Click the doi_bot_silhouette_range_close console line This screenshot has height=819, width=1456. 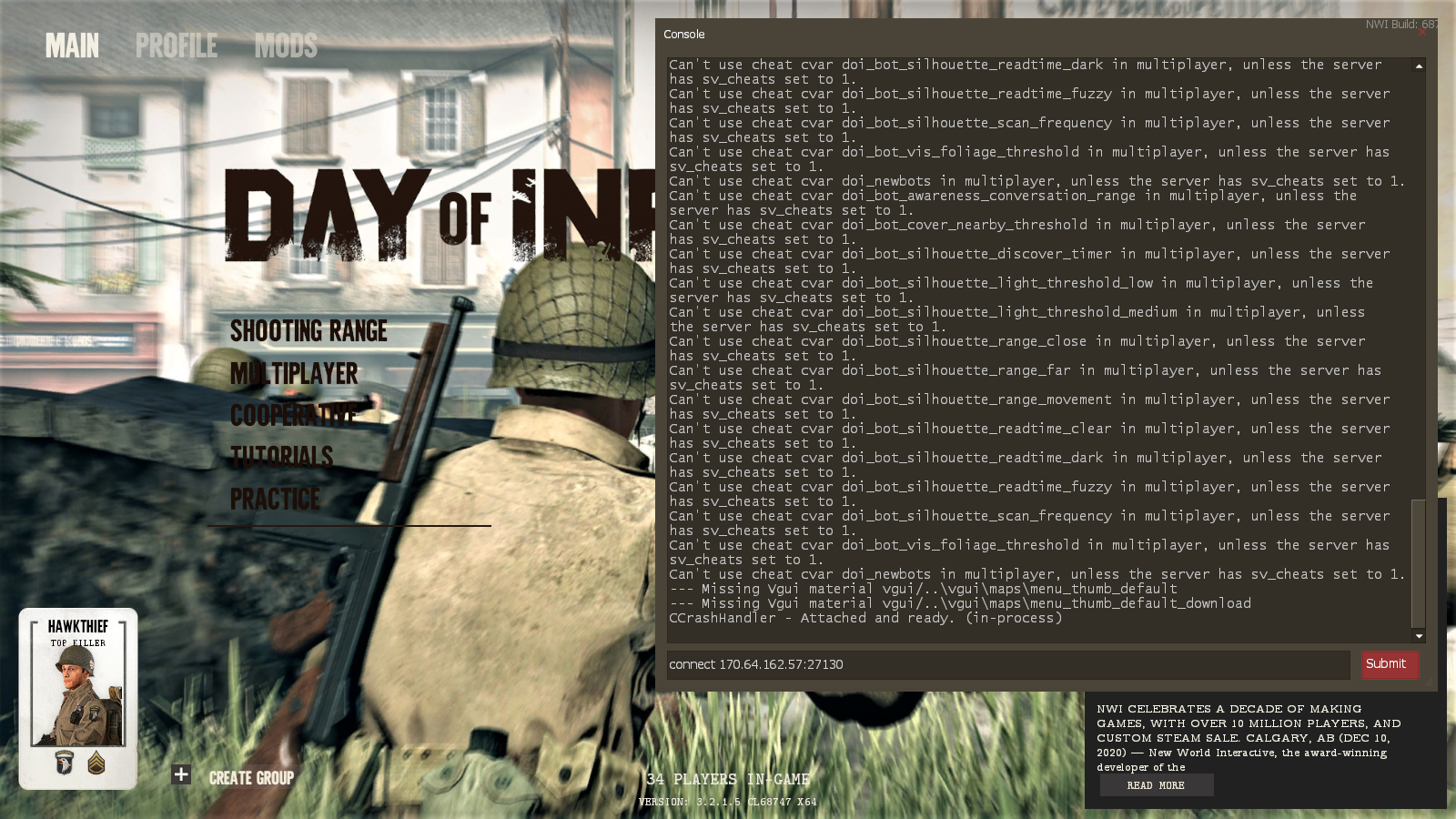[x=1017, y=349]
